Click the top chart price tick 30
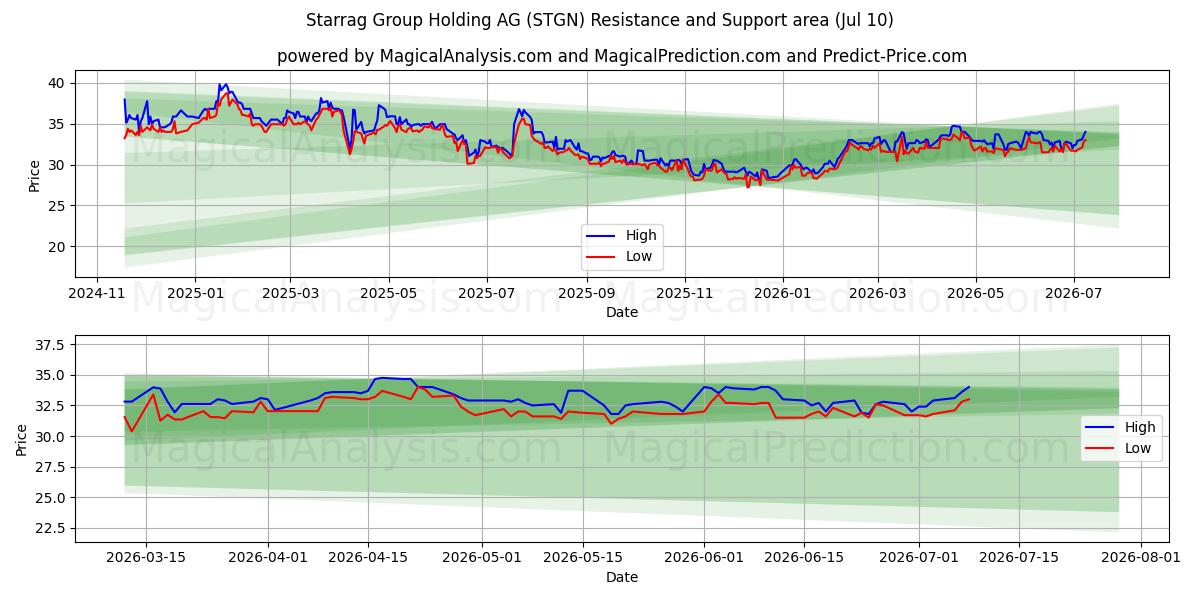Screen dimensions: 1200x600 [59, 165]
